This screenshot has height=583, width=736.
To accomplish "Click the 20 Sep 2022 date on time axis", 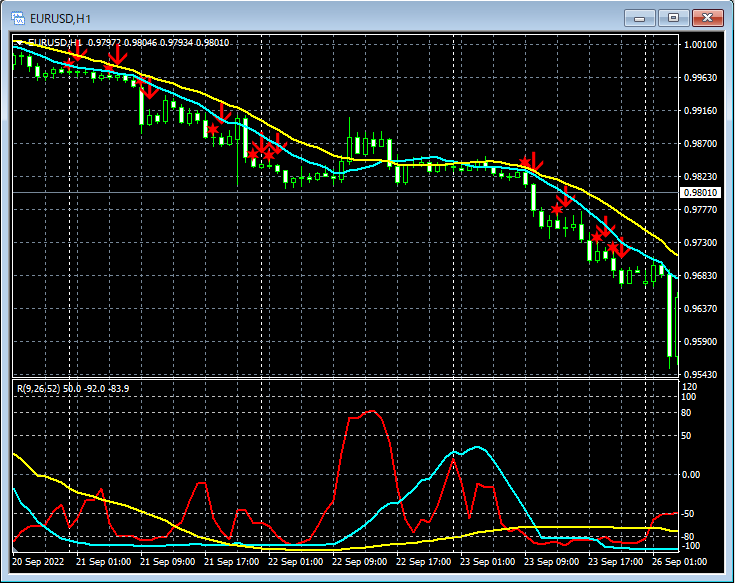I will [x=39, y=561].
